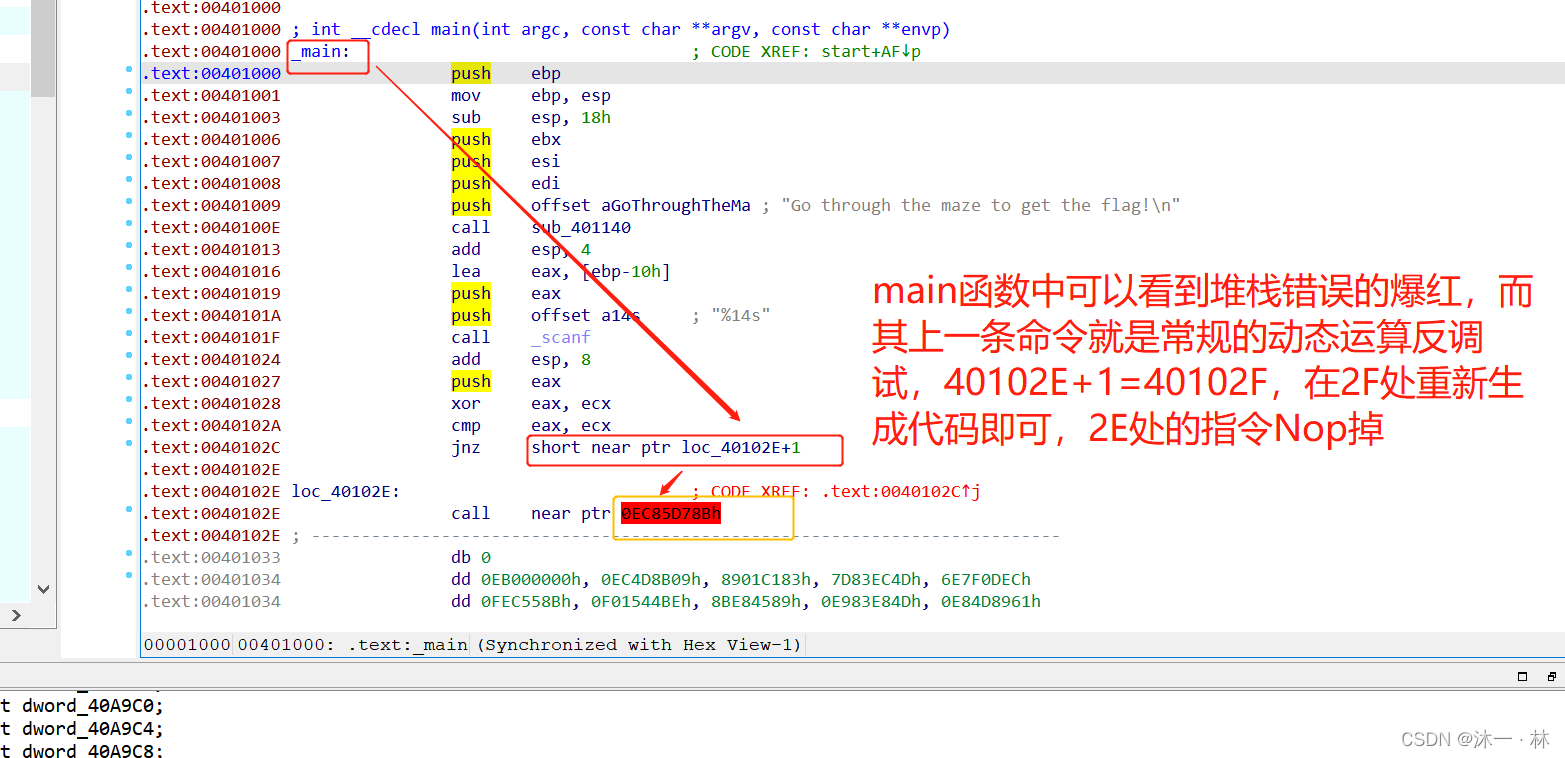
Task: Click the 6E7F0DECh data value
Action: pos(986,579)
